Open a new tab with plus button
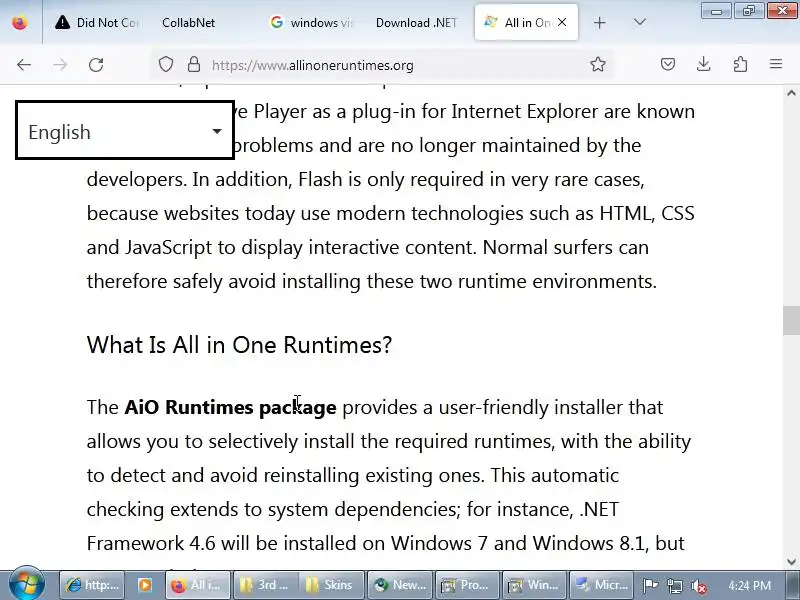The image size is (800, 600). 599,22
